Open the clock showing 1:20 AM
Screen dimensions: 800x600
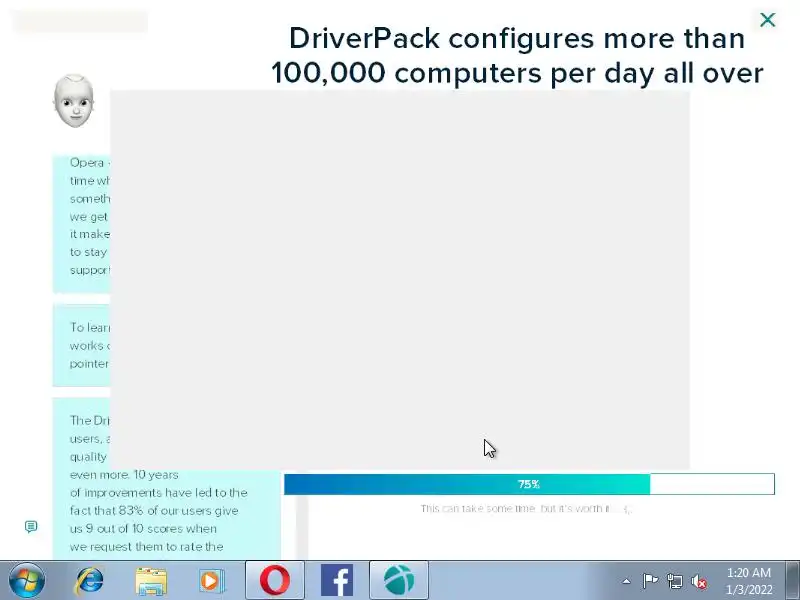coord(749,581)
